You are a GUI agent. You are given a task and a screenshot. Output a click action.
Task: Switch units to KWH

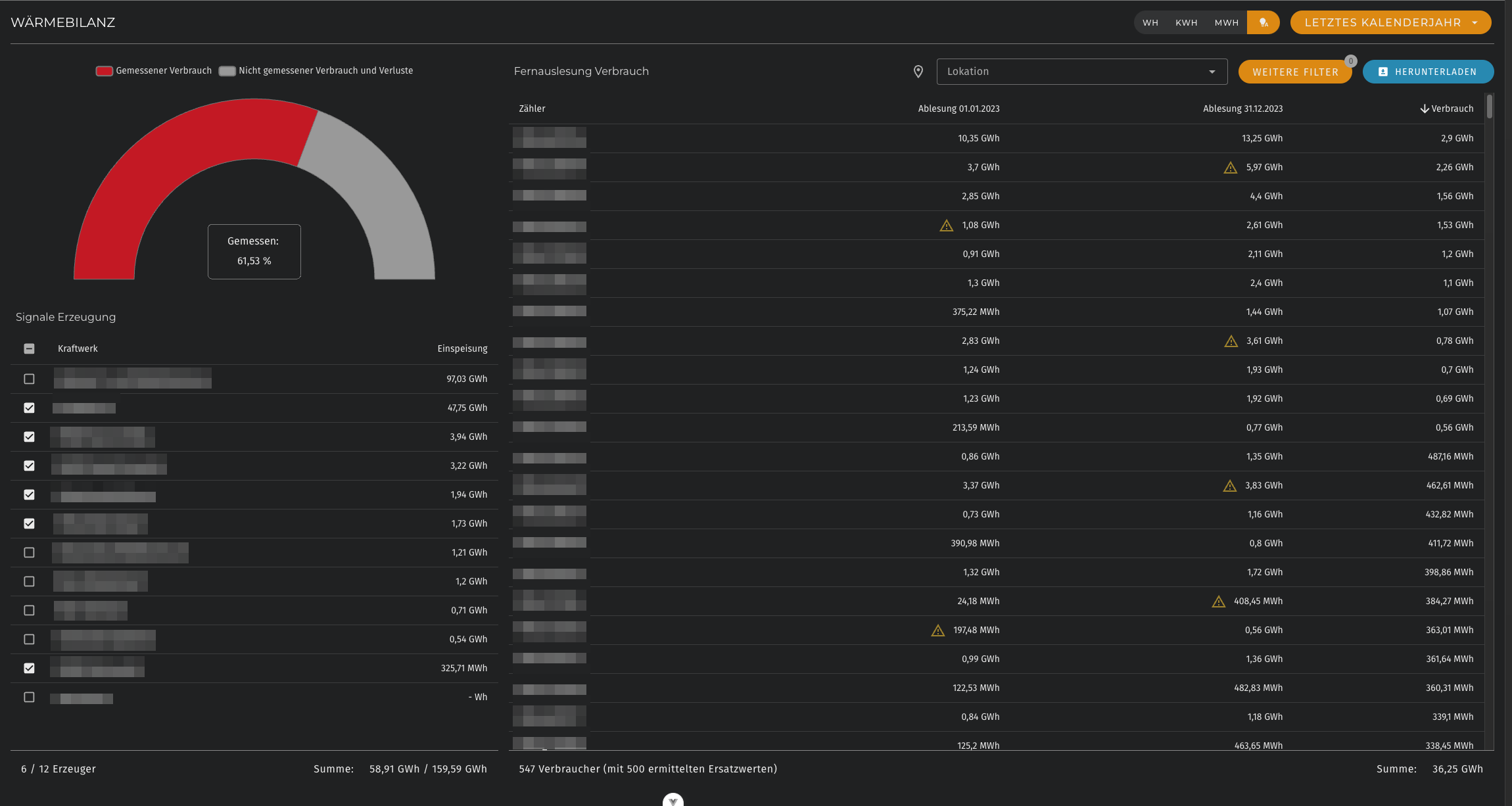pyautogui.click(x=1186, y=22)
